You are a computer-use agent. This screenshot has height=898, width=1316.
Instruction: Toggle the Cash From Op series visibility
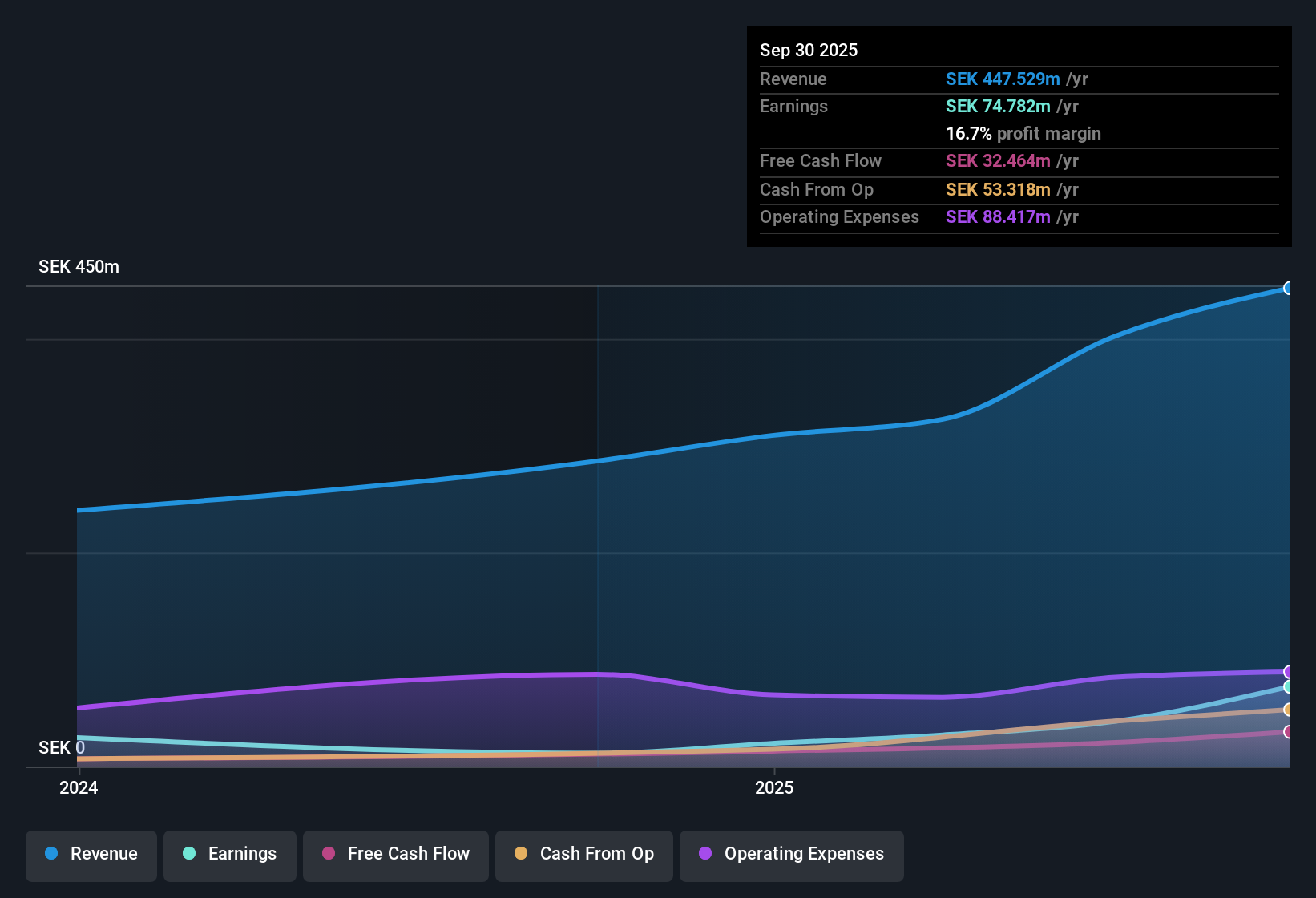[x=583, y=856]
